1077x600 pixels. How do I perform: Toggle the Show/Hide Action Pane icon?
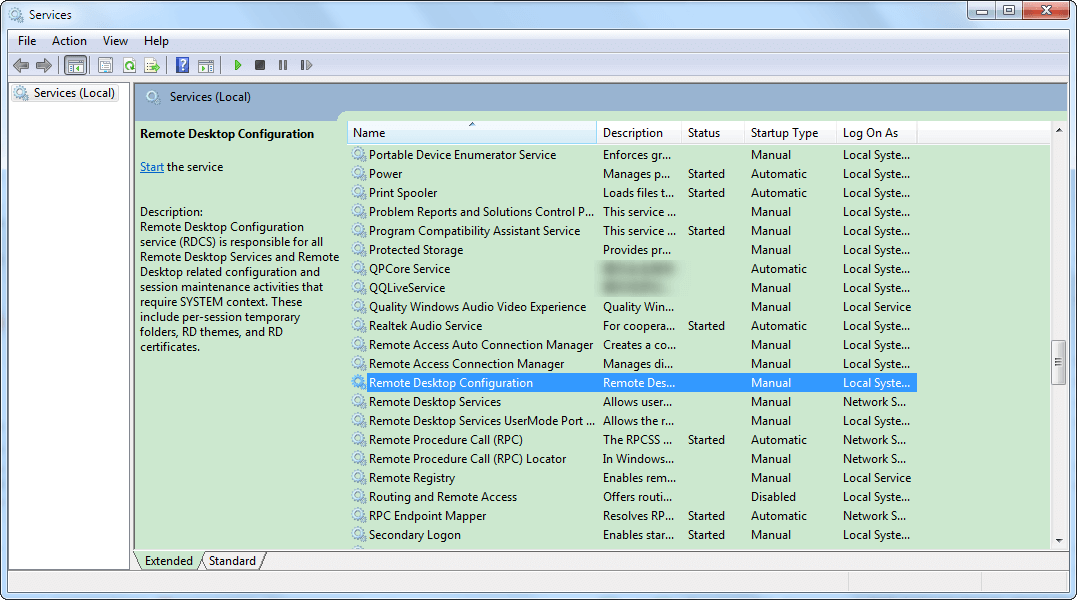click(x=205, y=65)
